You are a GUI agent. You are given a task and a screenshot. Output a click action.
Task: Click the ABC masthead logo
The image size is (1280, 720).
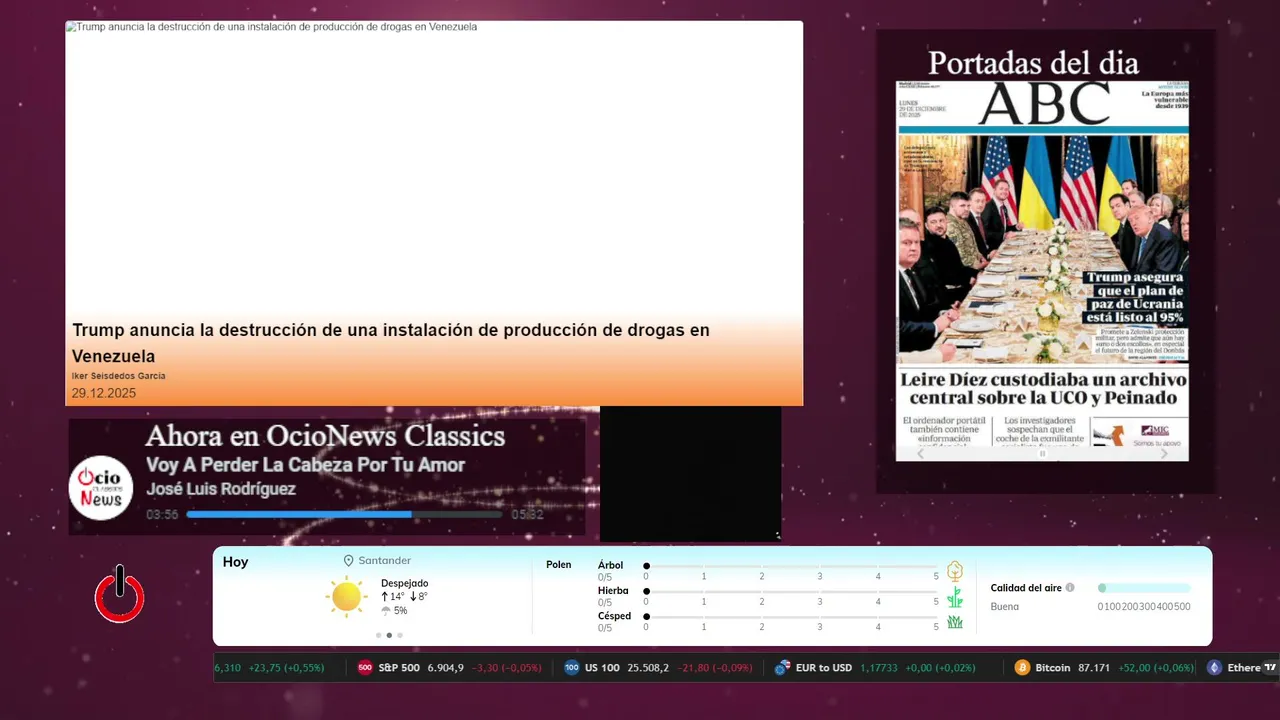pos(1044,104)
